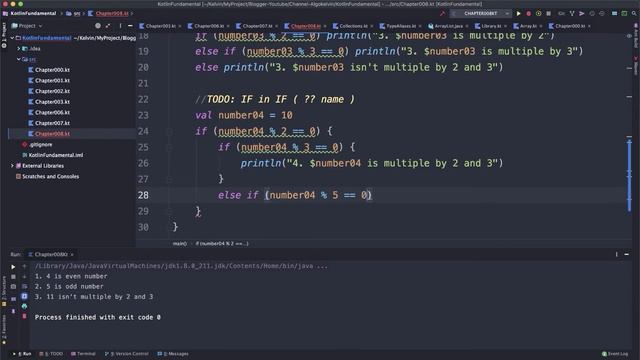Image resolution: width=640 pixels, height=360 pixels.
Task: Open the Event Log
Action: [615, 354]
